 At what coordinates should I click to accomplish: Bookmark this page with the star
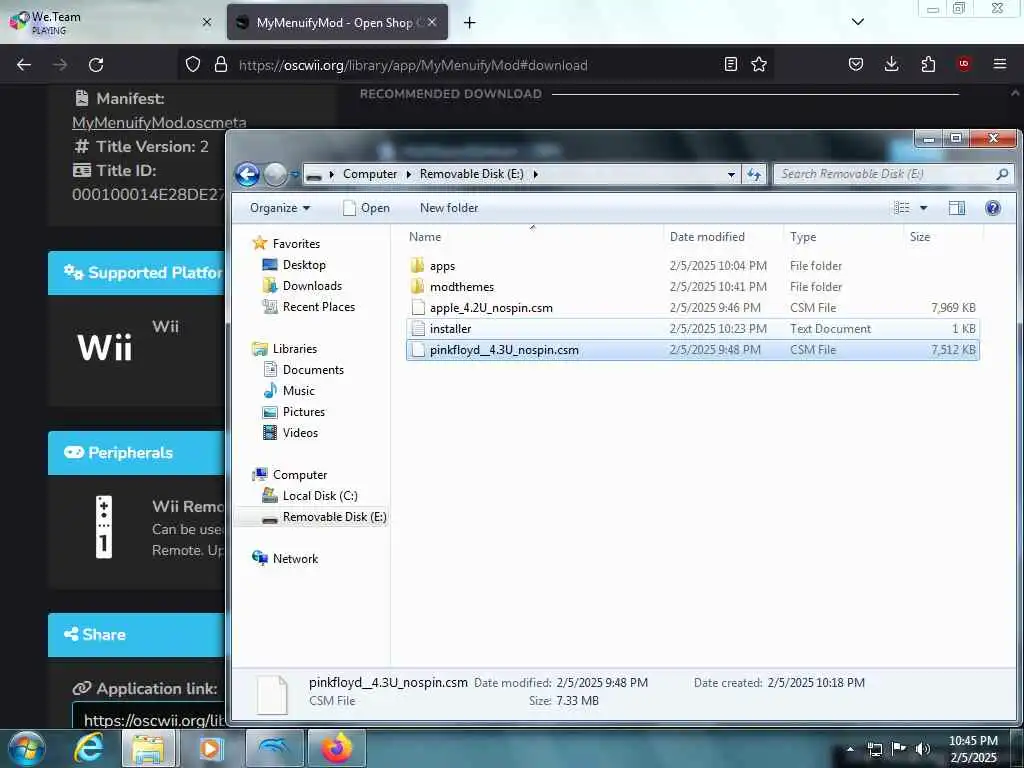point(759,64)
